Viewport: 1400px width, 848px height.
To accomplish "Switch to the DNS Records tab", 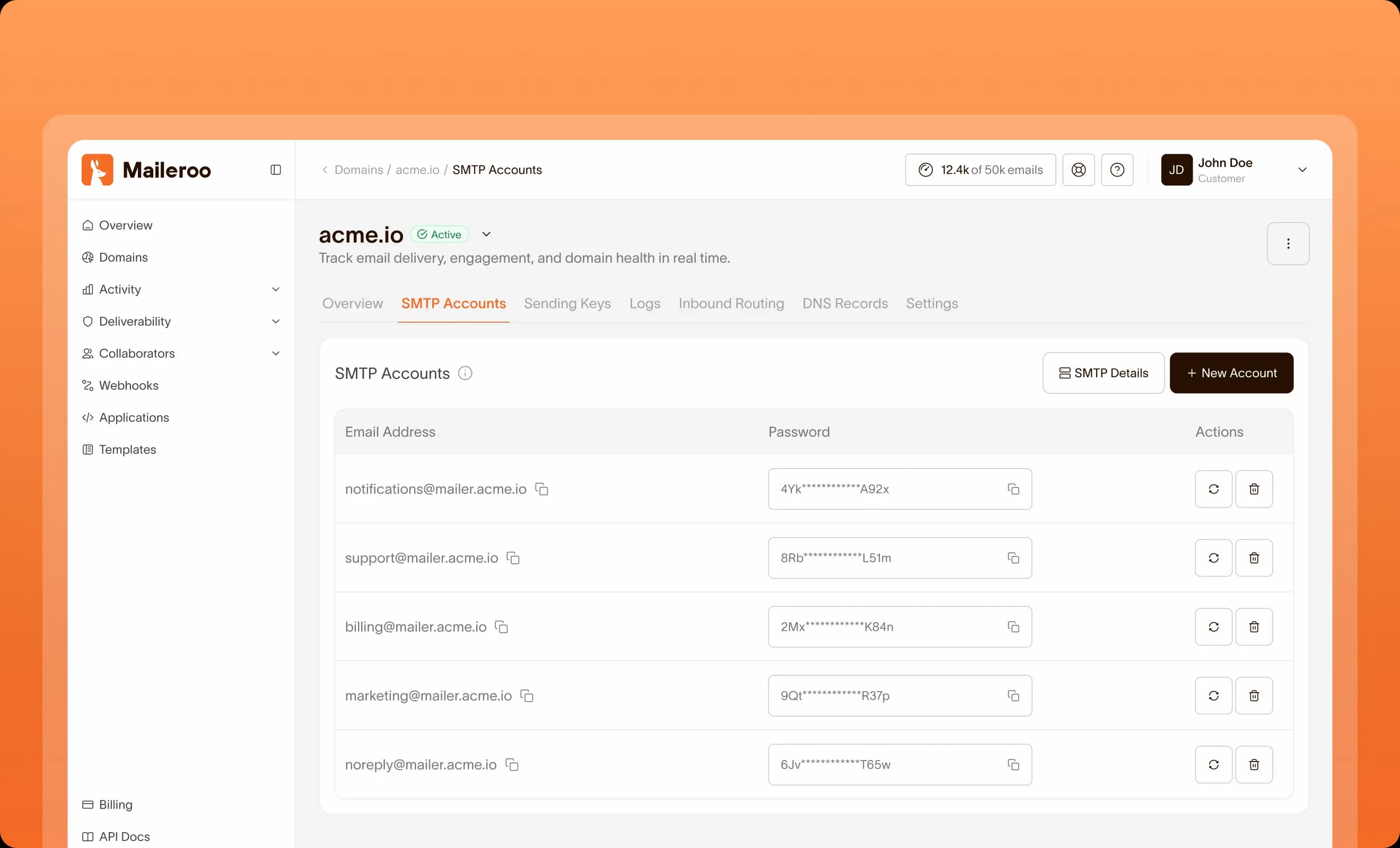I will tap(845, 303).
